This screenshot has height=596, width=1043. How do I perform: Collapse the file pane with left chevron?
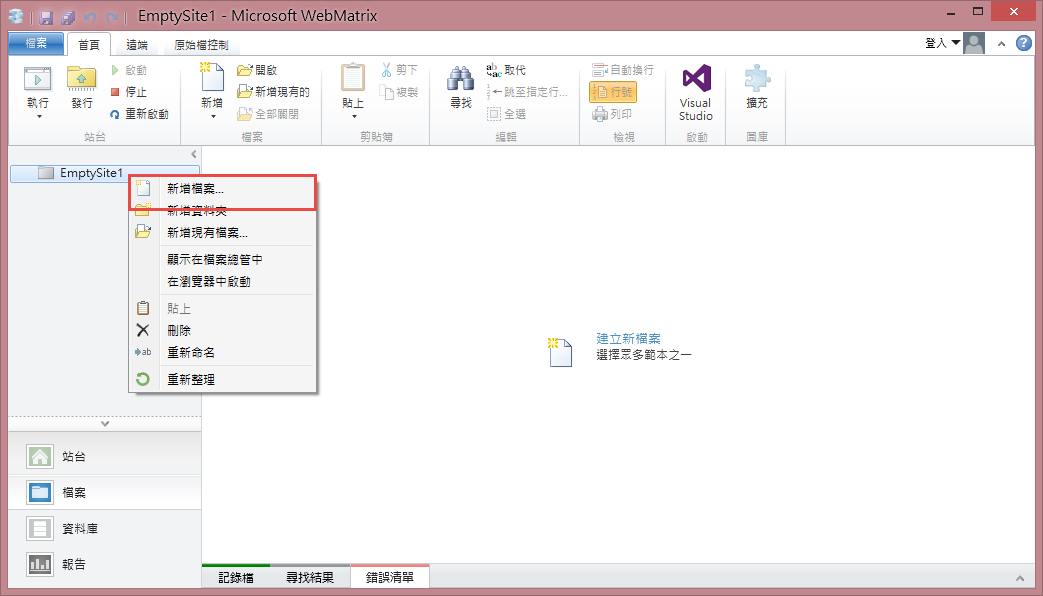pyautogui.click(x=194, y=154)
